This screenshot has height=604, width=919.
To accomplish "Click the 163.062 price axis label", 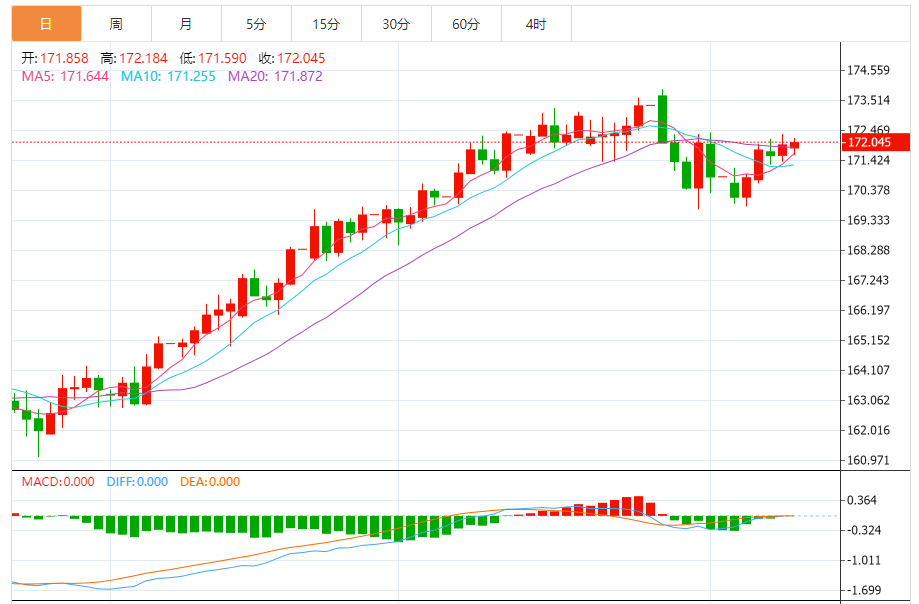I will pyautogui.click(x=869, y=401).
